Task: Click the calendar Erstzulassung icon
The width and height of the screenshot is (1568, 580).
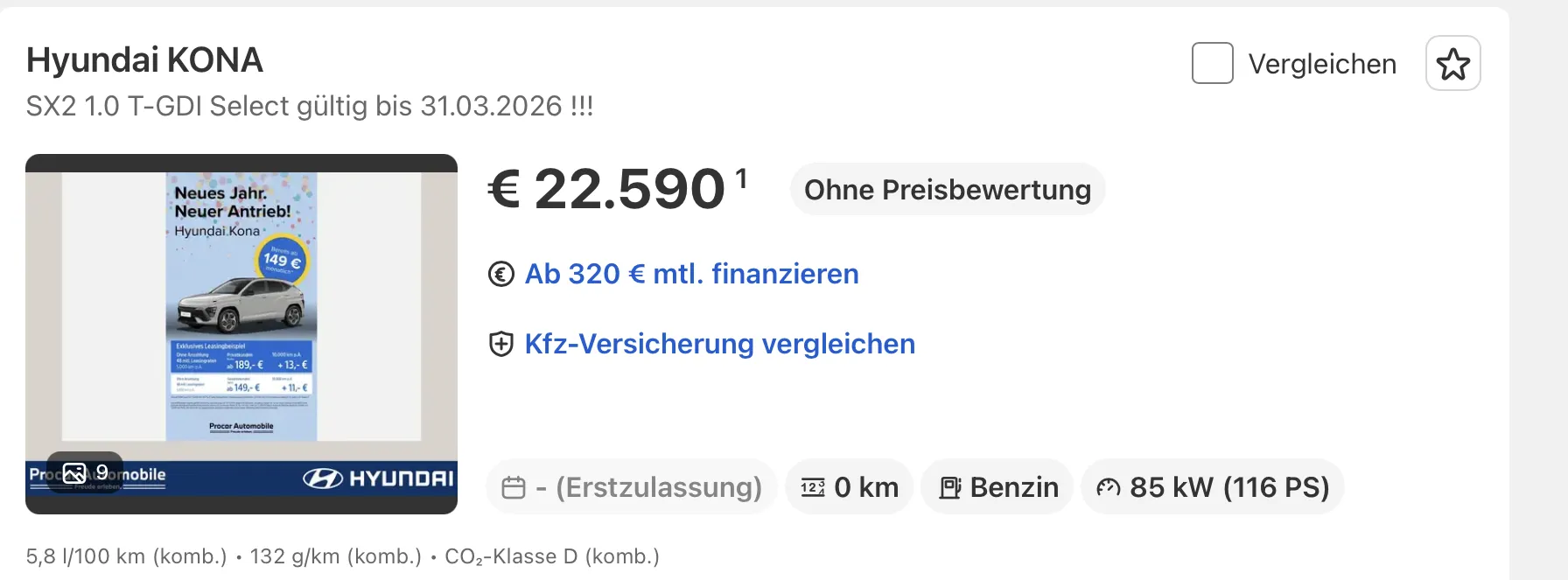Action: click(x=514, y=487)
